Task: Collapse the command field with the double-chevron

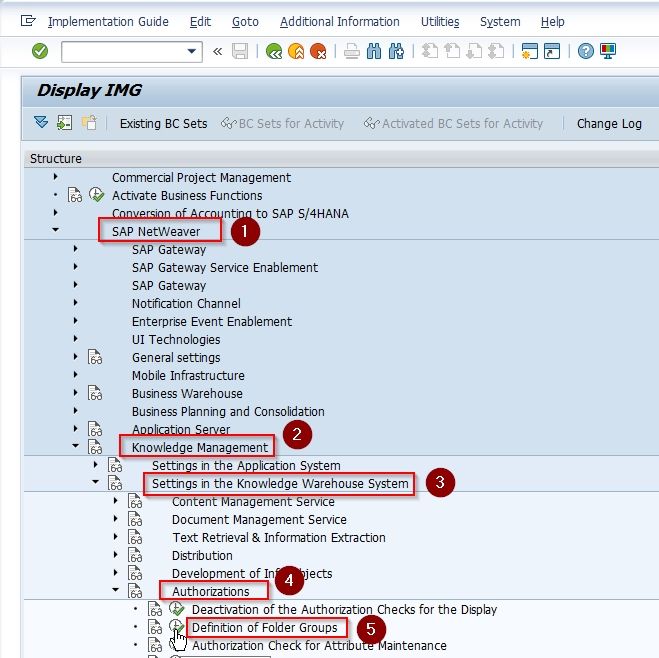Action: (217, 51)
